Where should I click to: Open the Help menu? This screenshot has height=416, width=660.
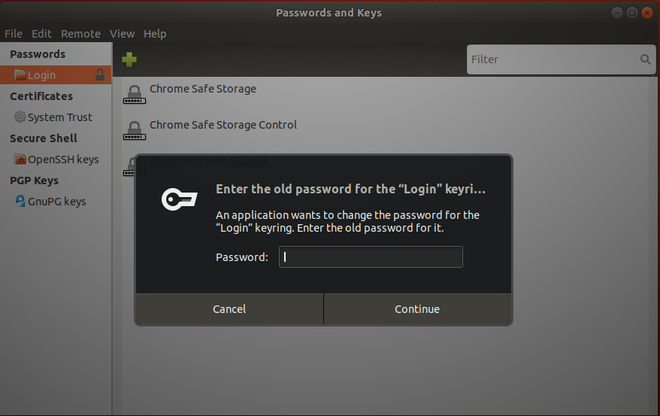pyautogui.click(x=155, y=34)
